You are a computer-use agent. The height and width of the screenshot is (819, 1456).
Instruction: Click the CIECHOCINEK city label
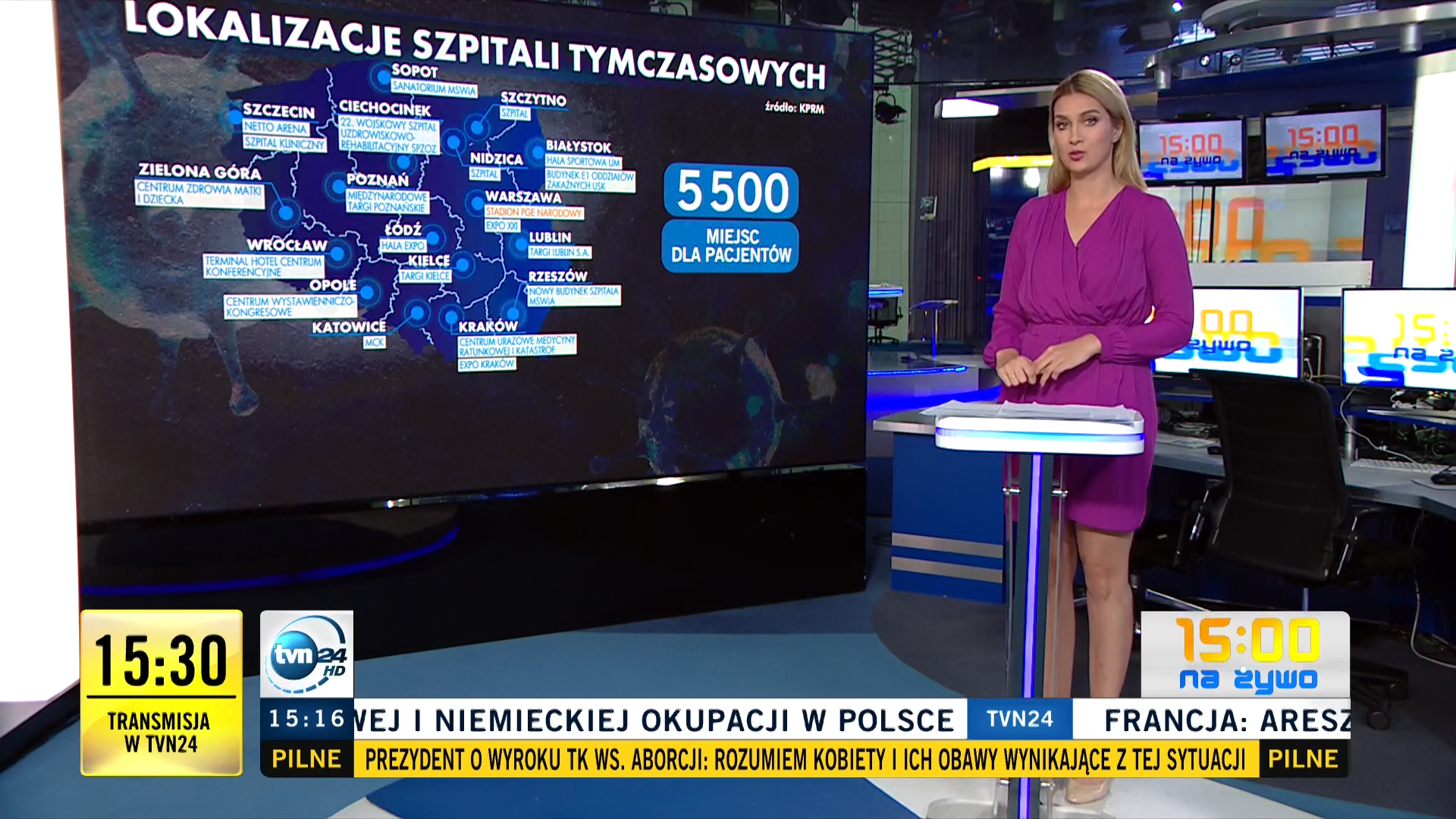[x=384, y=108]
